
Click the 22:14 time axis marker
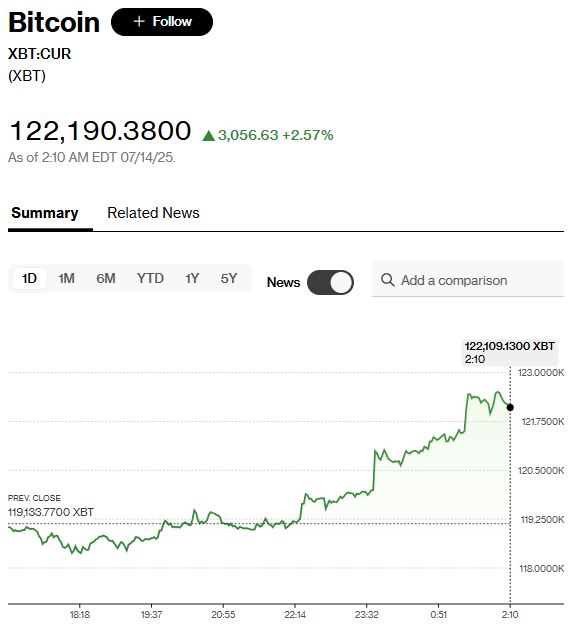pos(295,615)
